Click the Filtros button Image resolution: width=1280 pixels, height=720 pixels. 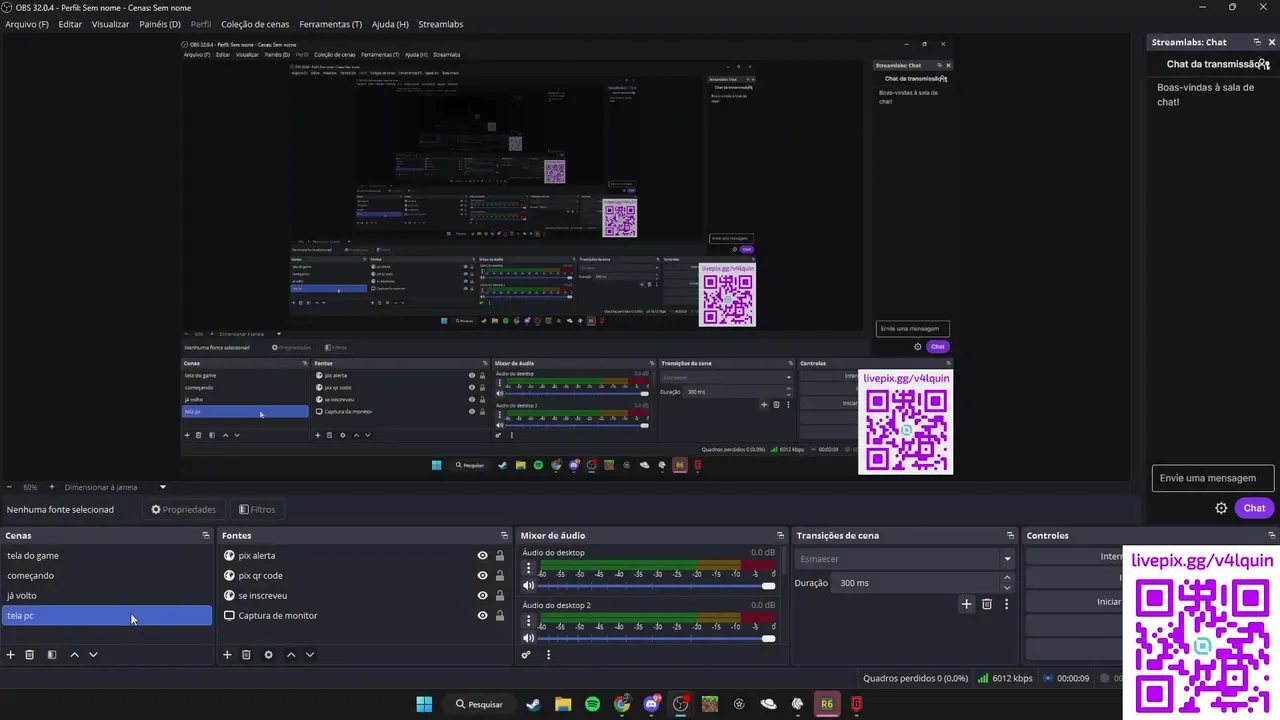pyautogui.click(x=257, y=510)
